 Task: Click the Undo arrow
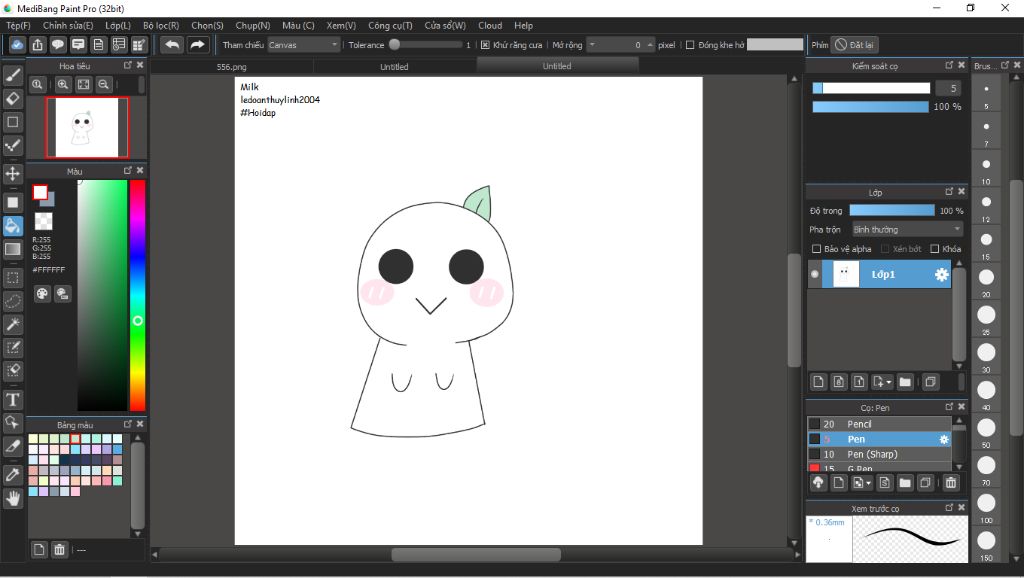tap(172, 44)
